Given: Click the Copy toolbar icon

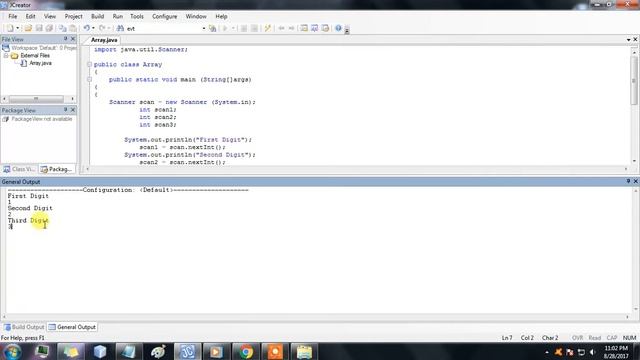Looking at the screenshot, I should point(62,28).
